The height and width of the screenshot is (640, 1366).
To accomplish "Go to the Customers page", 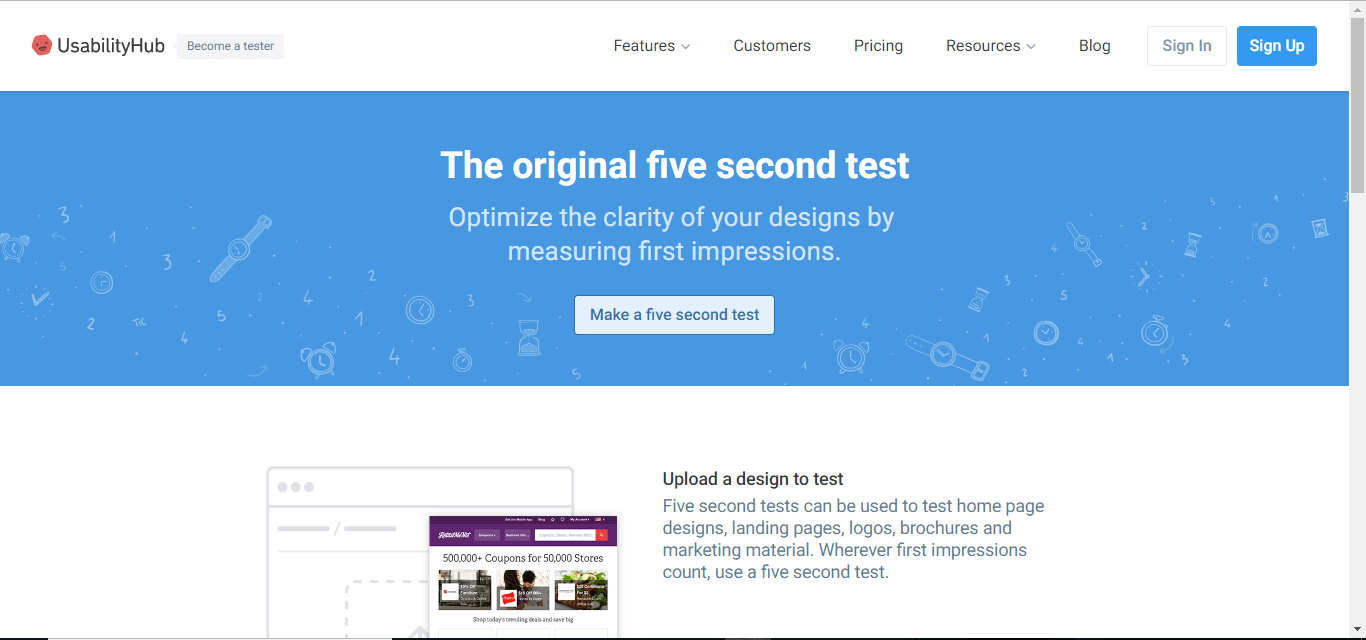I will pos(772,46).
